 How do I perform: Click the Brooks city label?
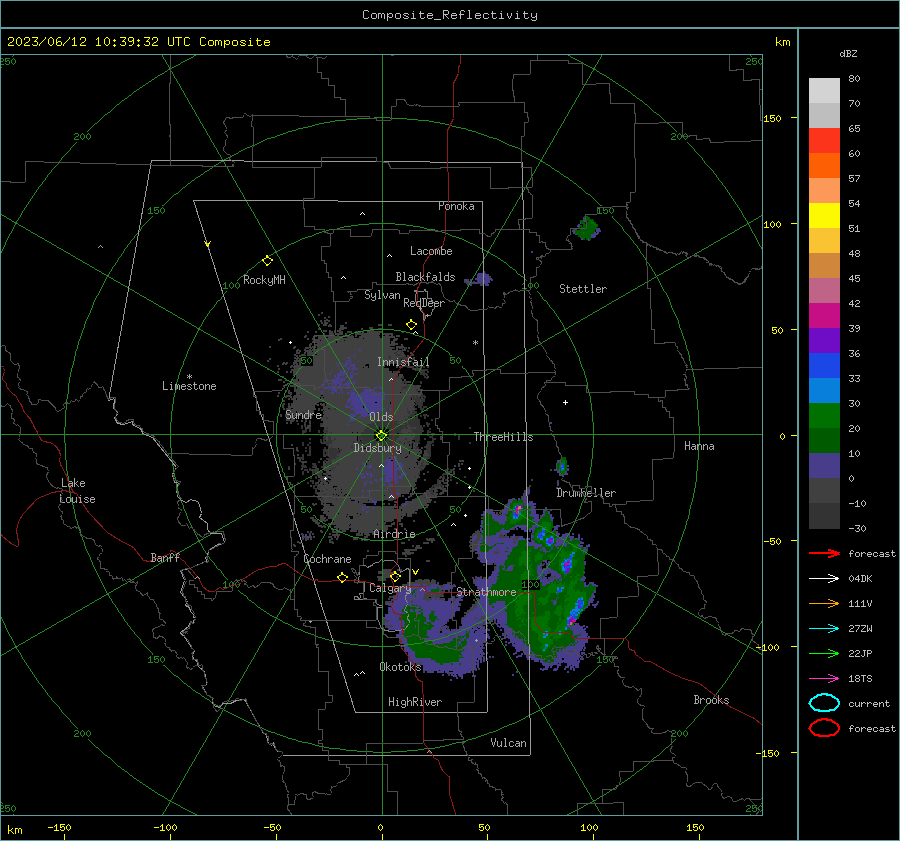[x=711, y=700]
